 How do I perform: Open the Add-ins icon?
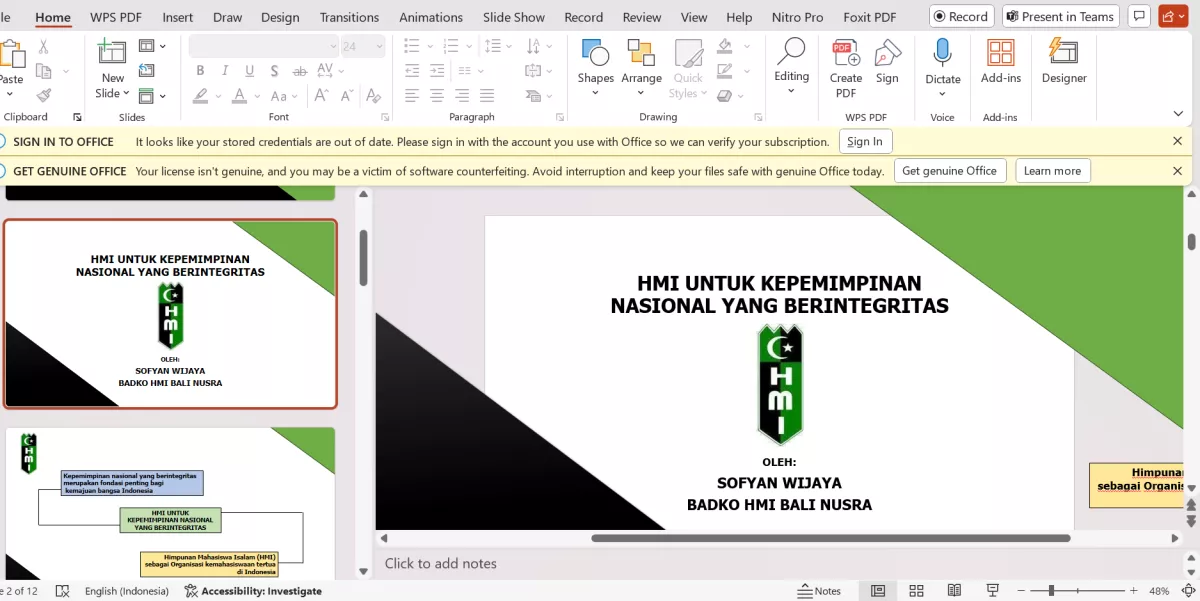(1001, 53)
